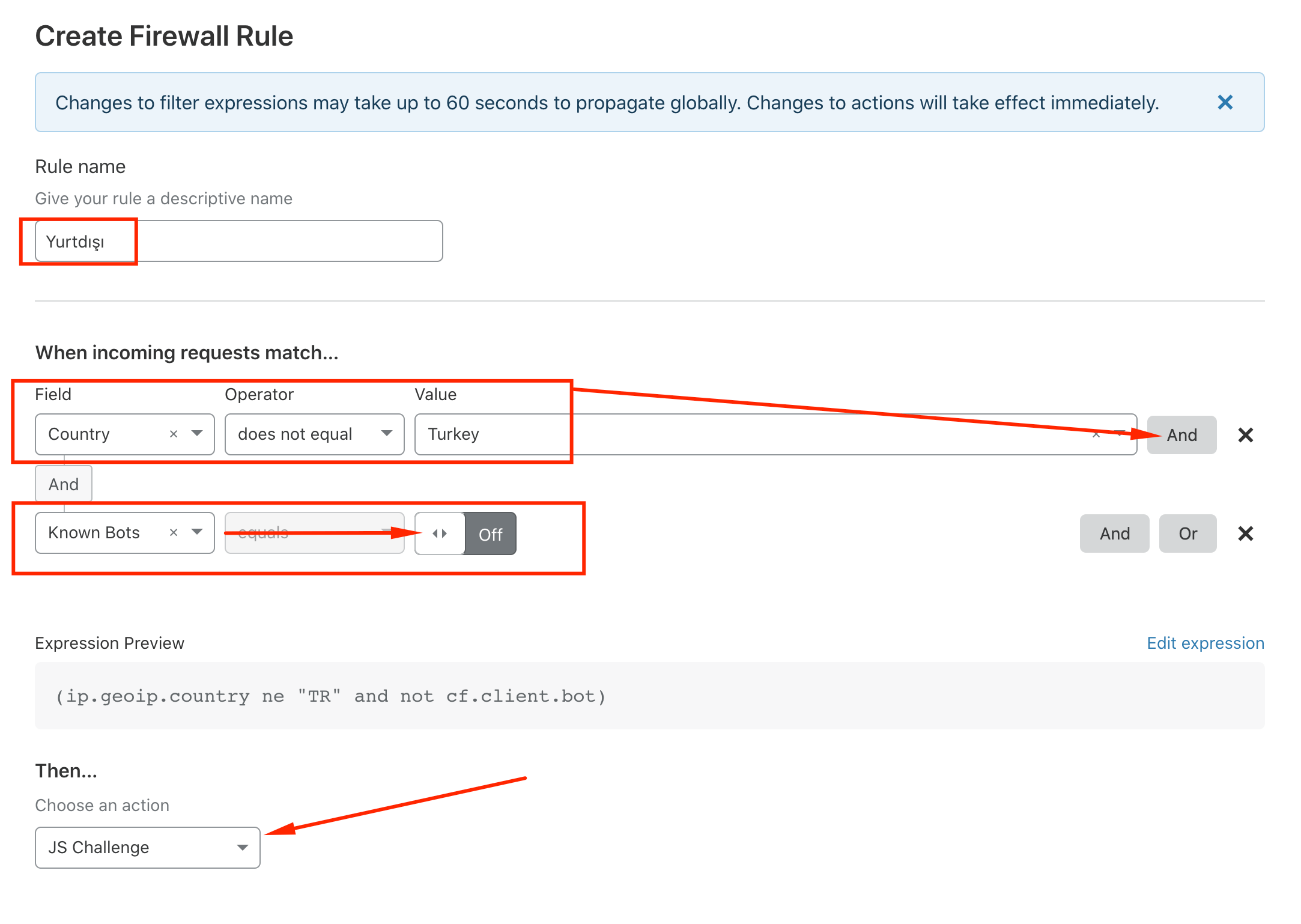Click the And button on Country row

pyautogui.click(x=1181, y=435)
